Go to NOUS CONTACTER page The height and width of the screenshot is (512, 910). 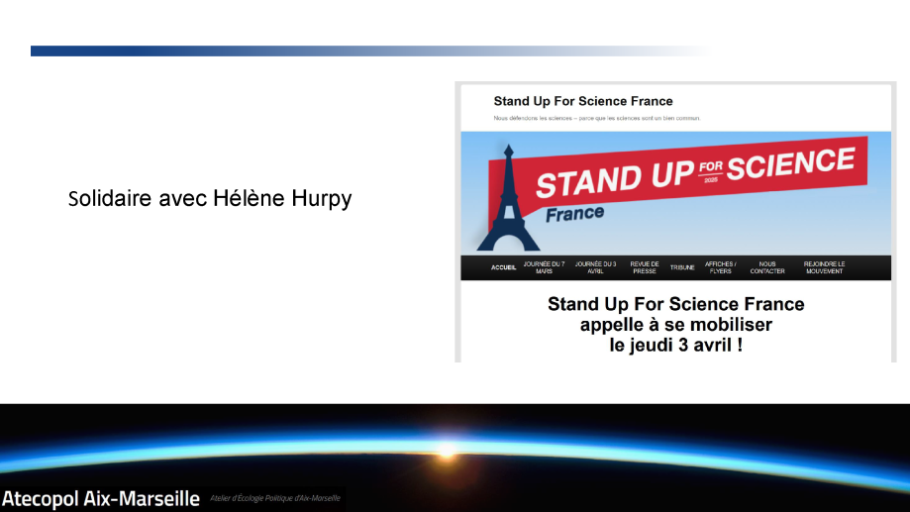767,268
